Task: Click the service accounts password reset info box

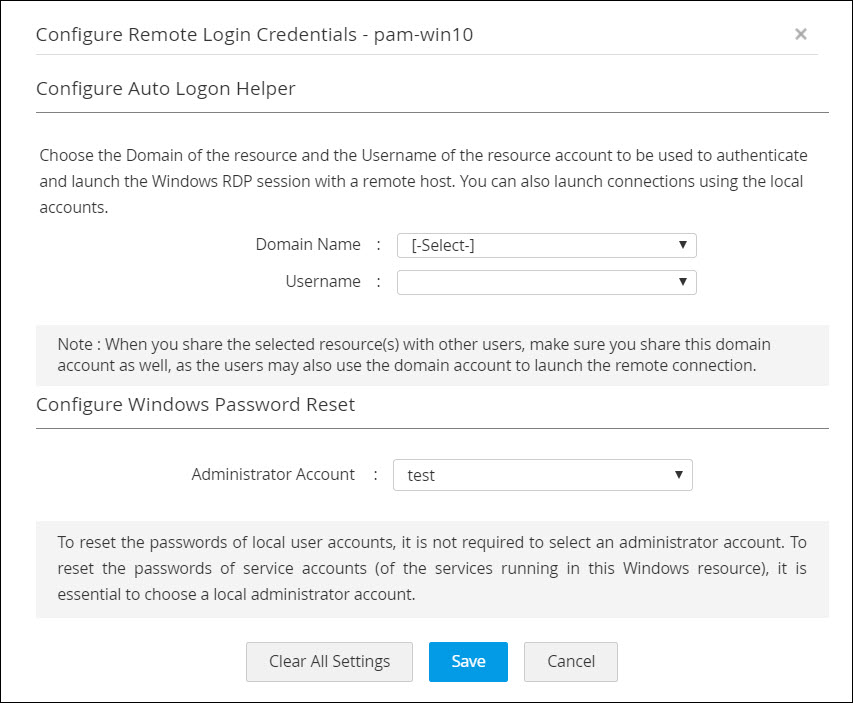Action: (x=432, y=569)
